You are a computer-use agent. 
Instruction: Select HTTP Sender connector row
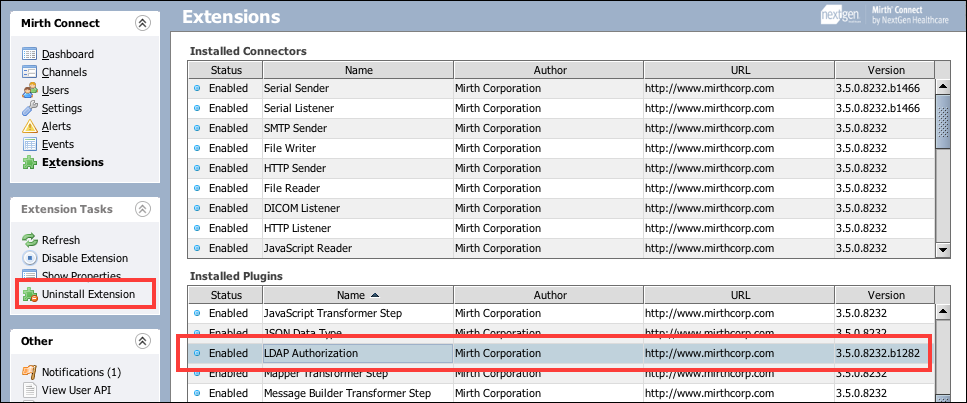click(x=562, y=168)
